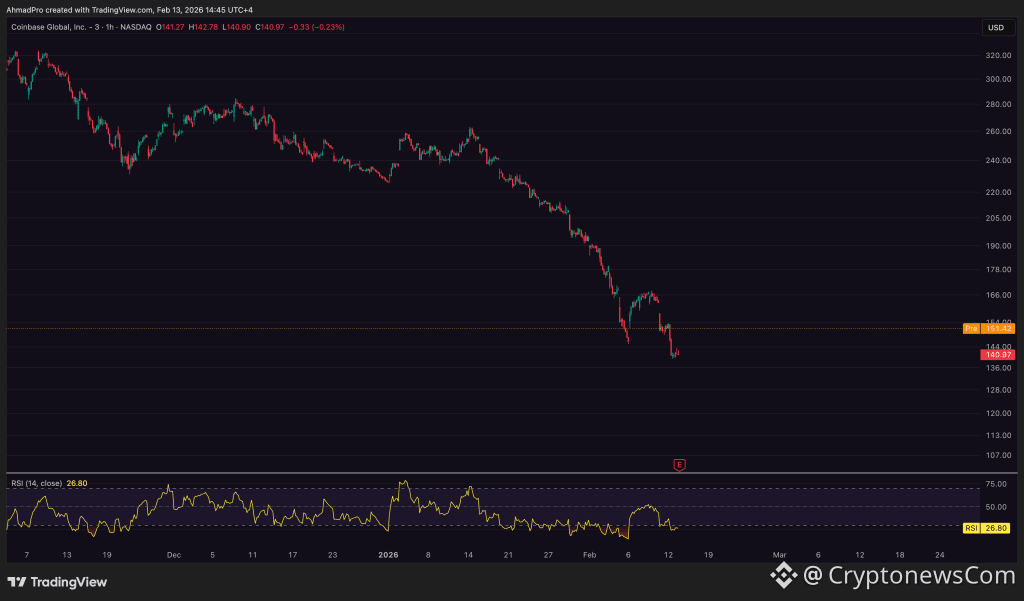
Task: Click the earnings 'E' marker icon
Action: [x=679, y=465]
